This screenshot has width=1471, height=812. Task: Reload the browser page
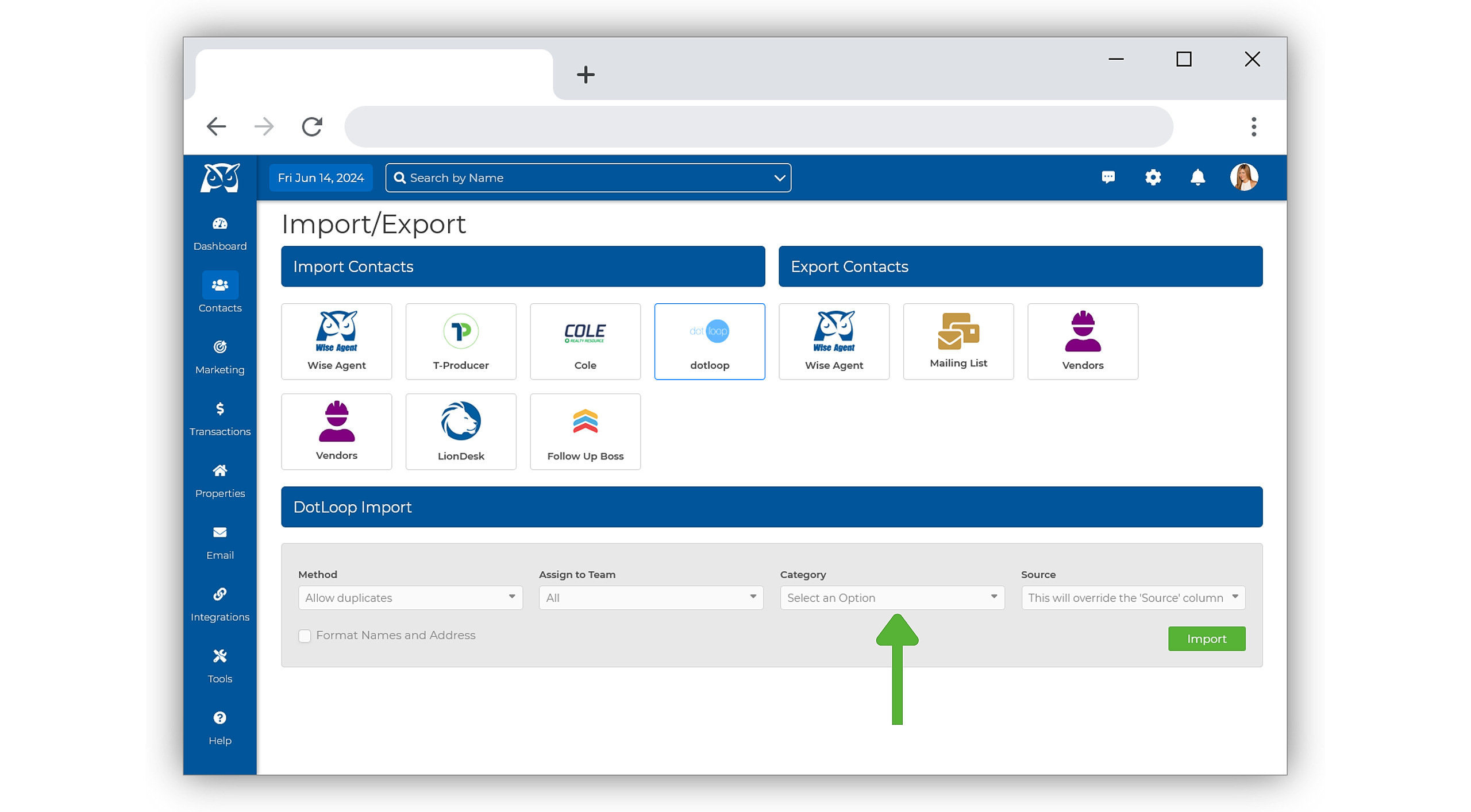click(312, 126)
